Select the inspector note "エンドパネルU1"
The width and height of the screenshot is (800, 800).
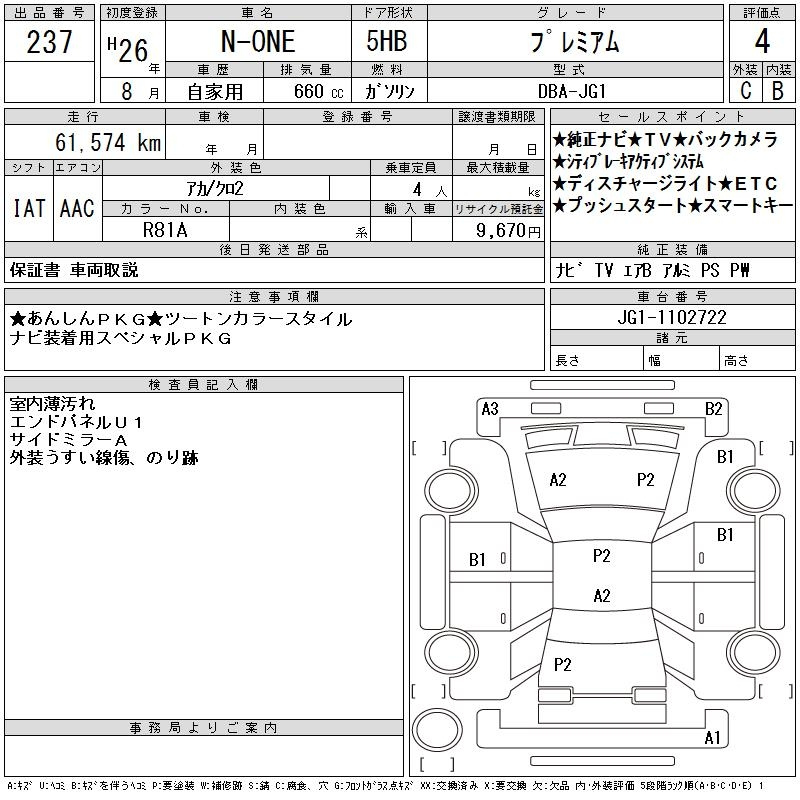tap(76, 422)
